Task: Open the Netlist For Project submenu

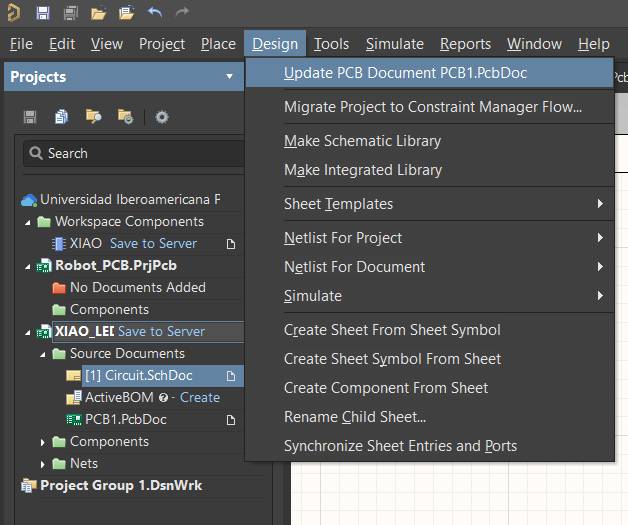Action: click(343, 238)
